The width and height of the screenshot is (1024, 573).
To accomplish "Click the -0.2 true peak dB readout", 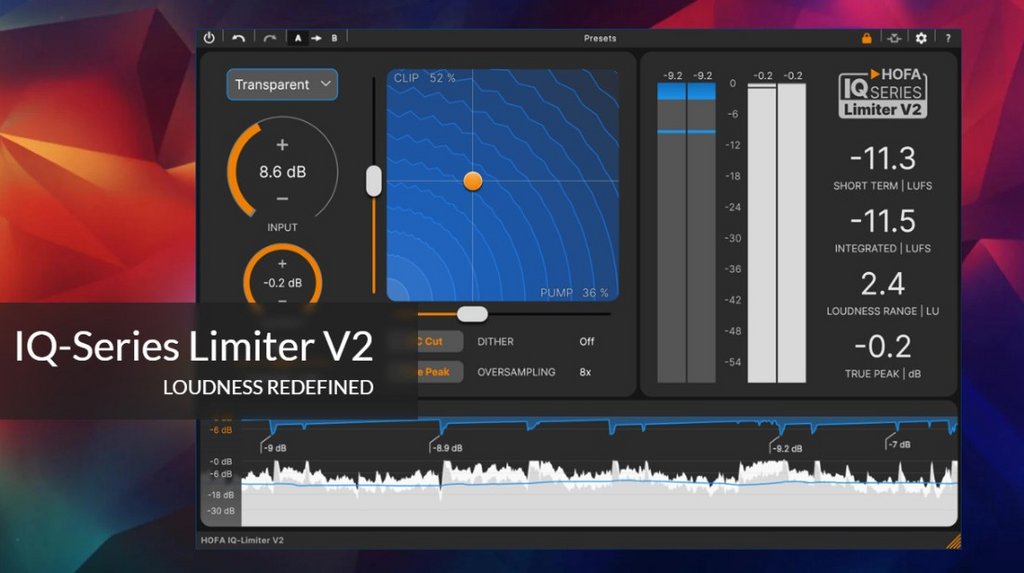I will point(882,346).
